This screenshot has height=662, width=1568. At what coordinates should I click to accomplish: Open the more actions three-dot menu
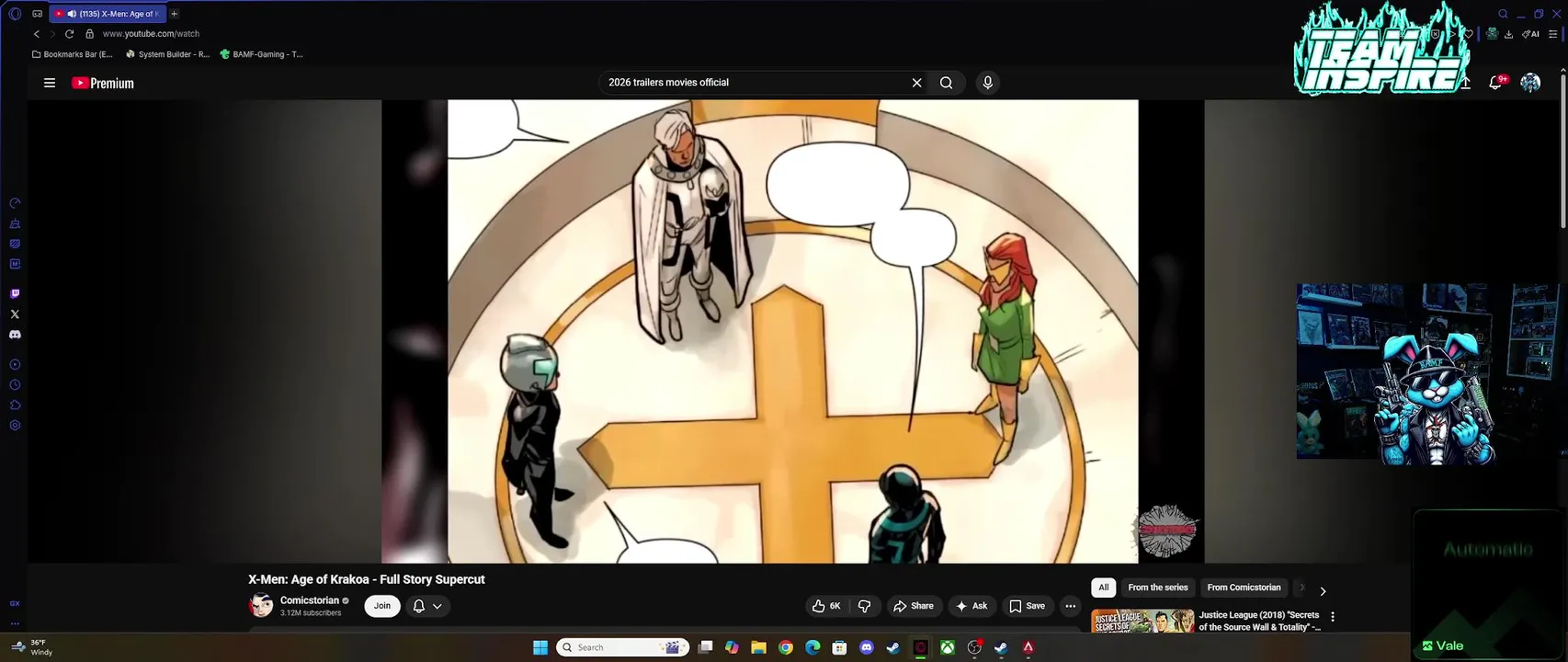click(1070, 606)
